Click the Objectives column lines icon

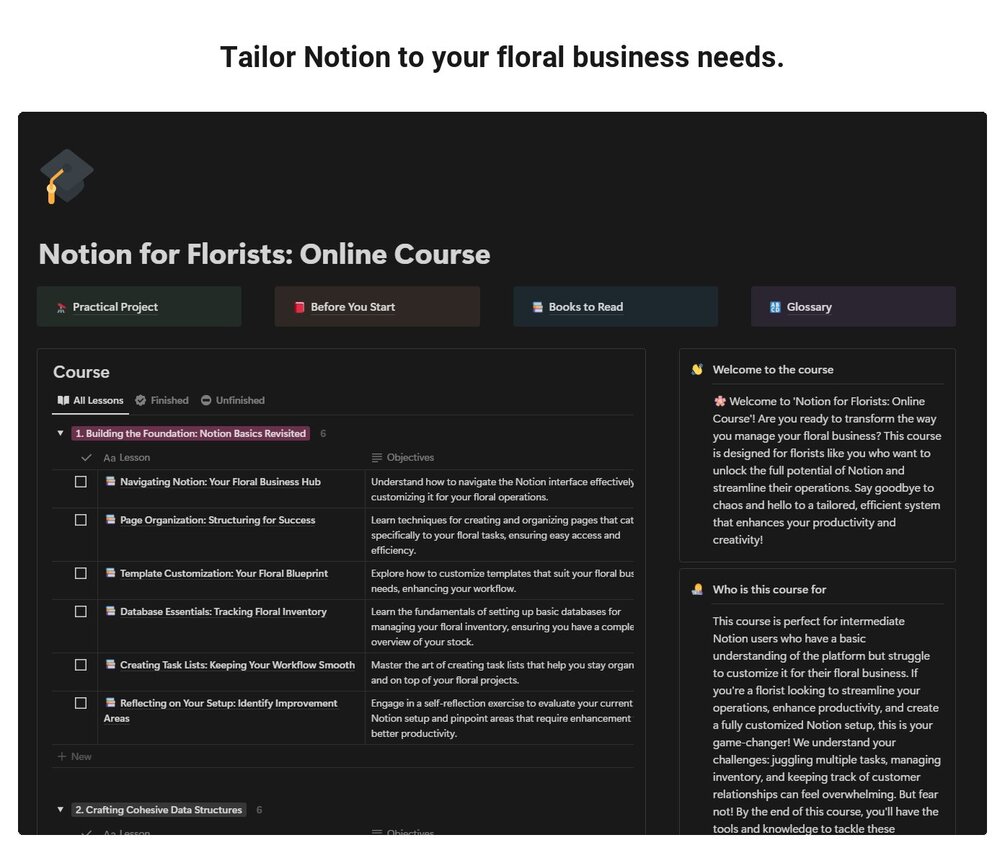tap(377, 458)
